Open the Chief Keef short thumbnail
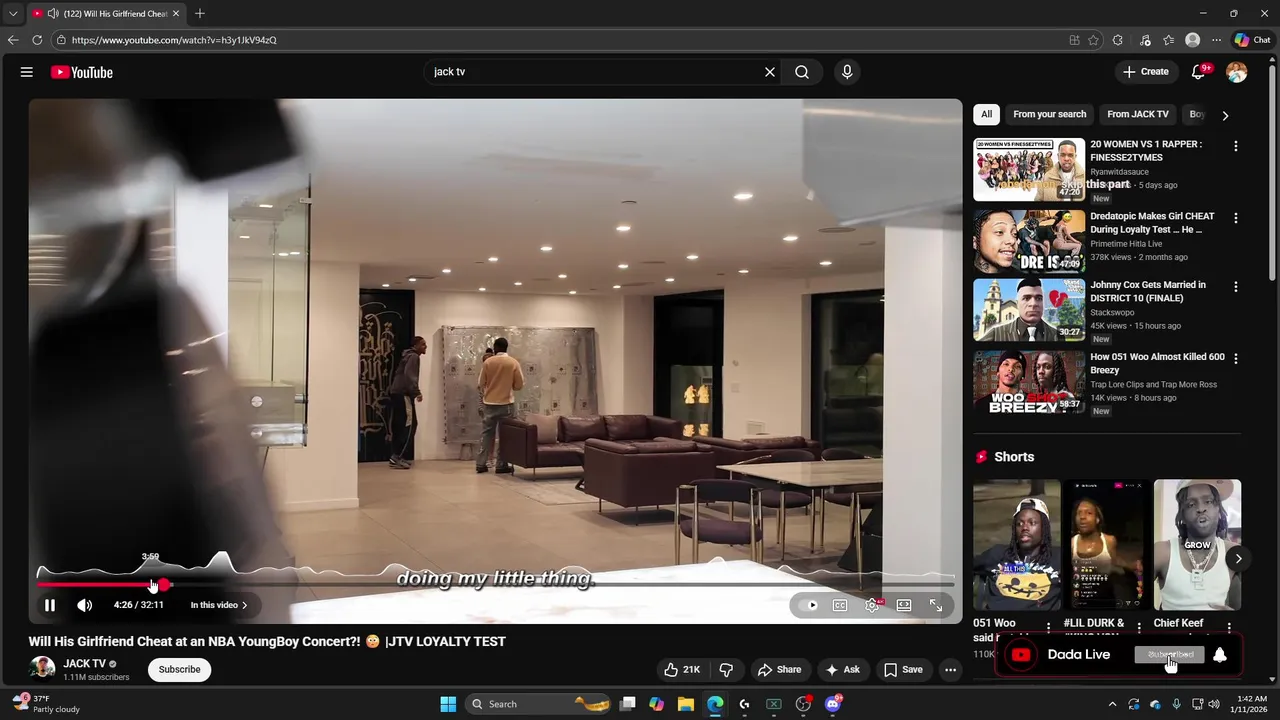Screen dimensions: 1280x720 click(1197, 545)
